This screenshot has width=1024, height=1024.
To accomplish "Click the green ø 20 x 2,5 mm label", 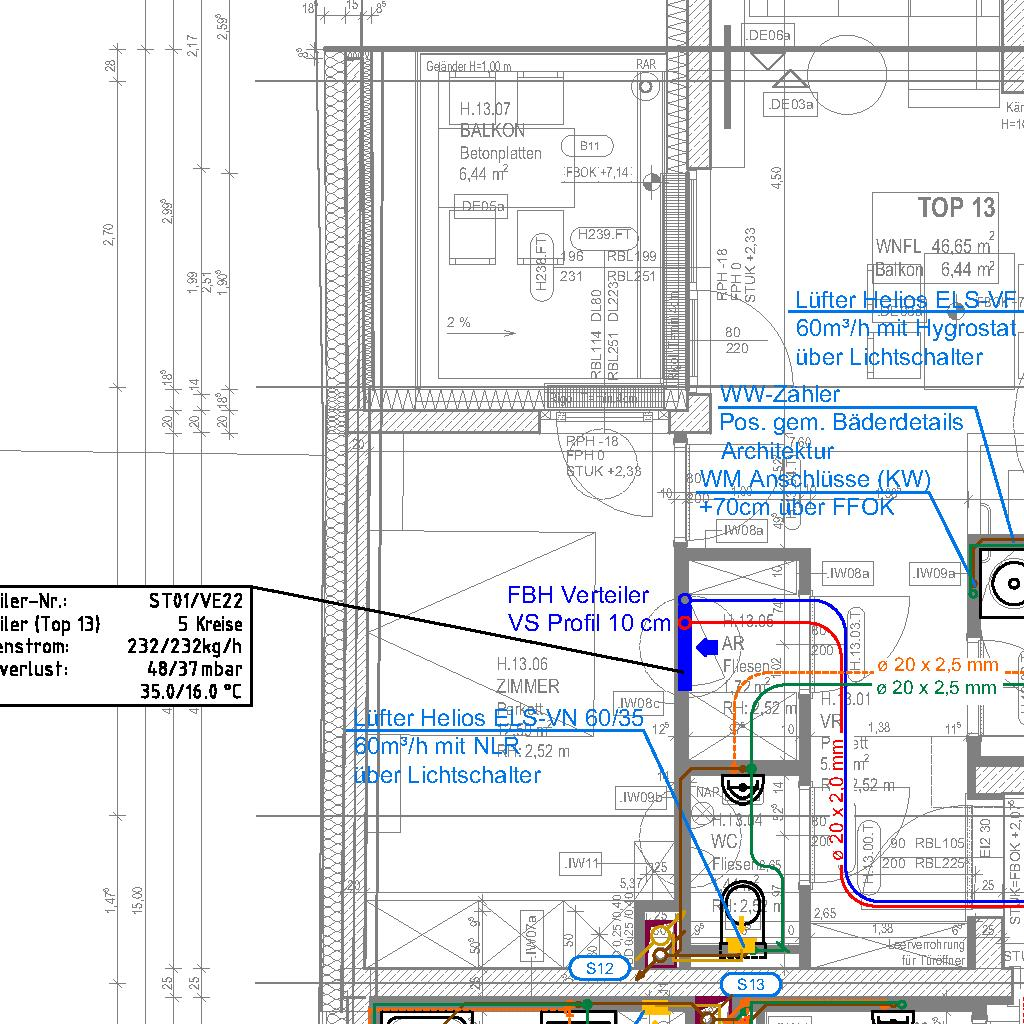I will tap(937, 687).
